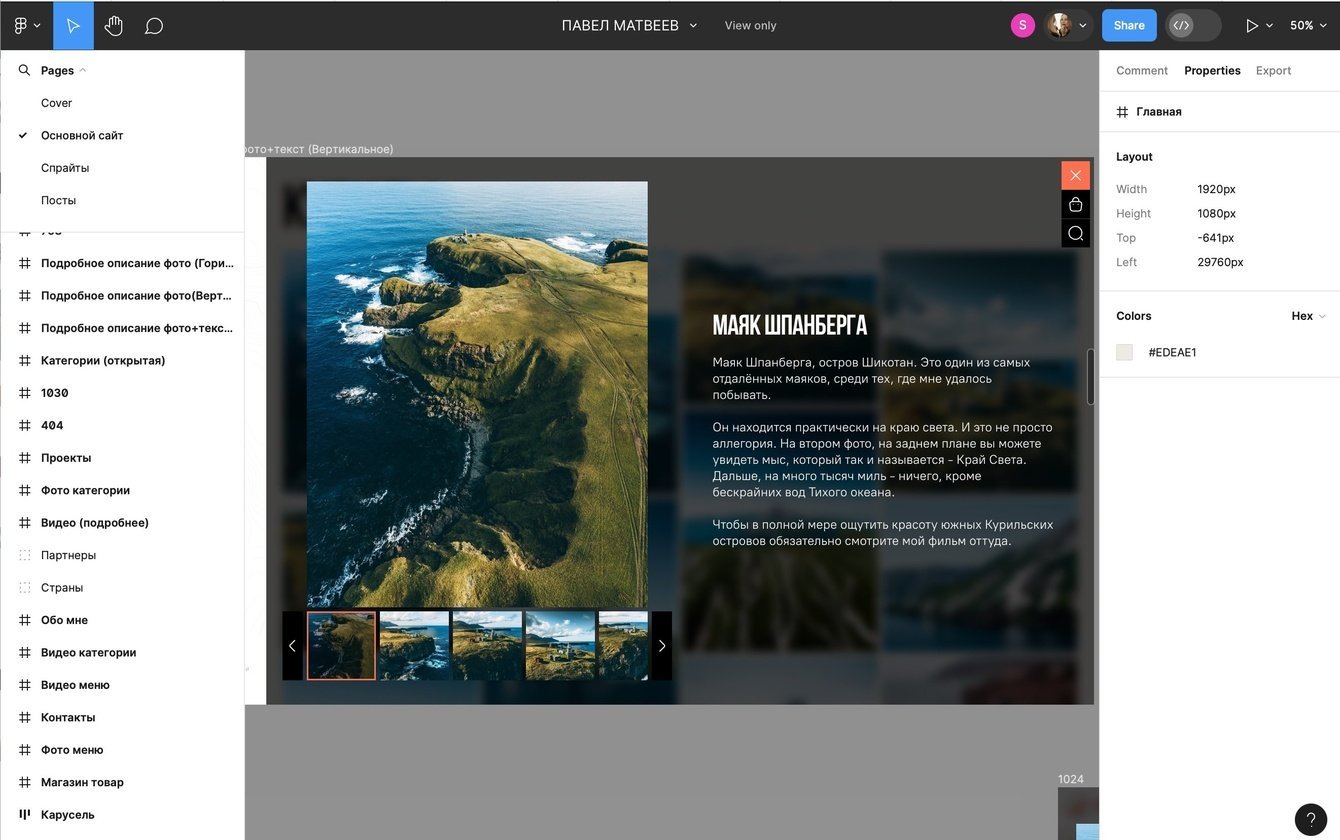This screenshot has height=840, width=1340.
Task: Select the Comment tool in the toolbar
Action: pos(154,25)
